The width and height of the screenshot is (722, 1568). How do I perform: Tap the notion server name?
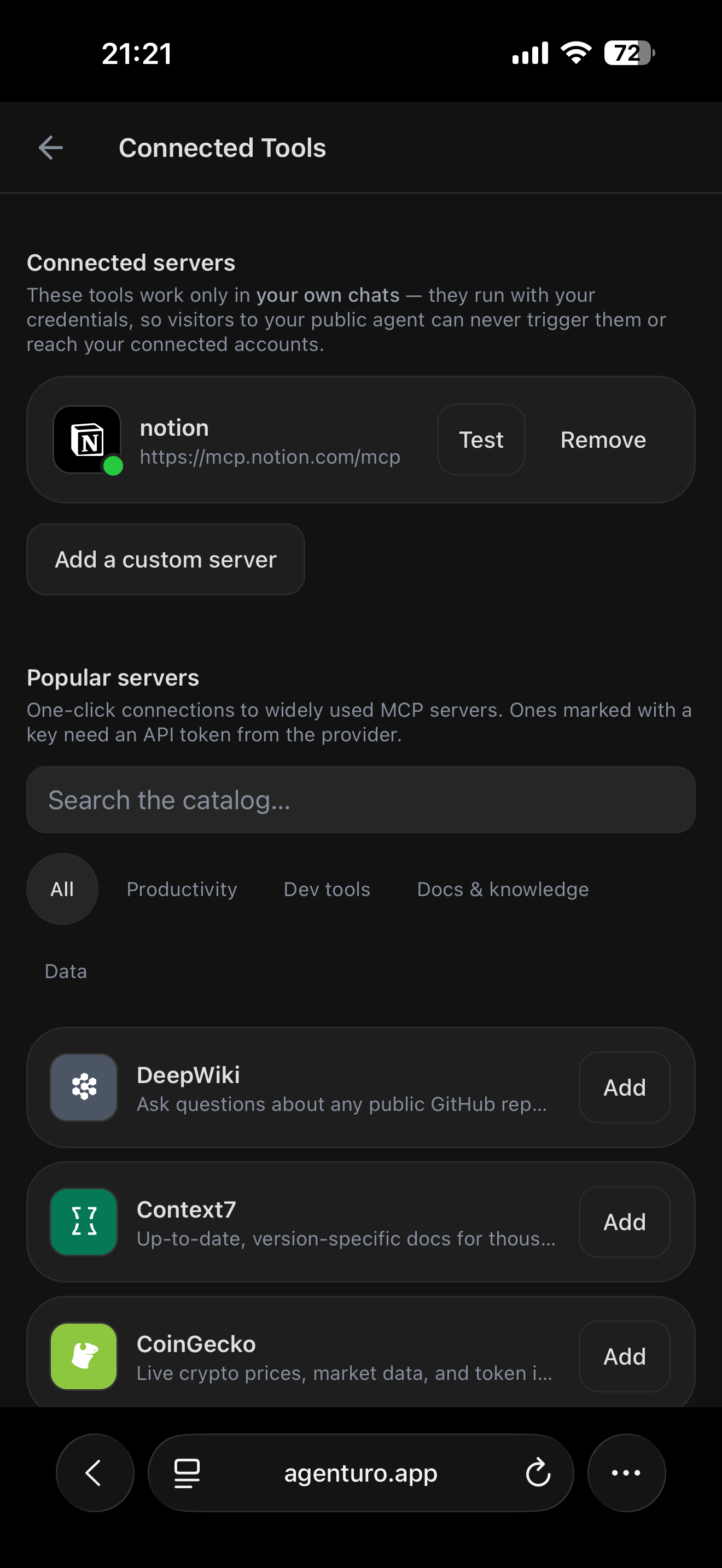click(x=174, y=428)
